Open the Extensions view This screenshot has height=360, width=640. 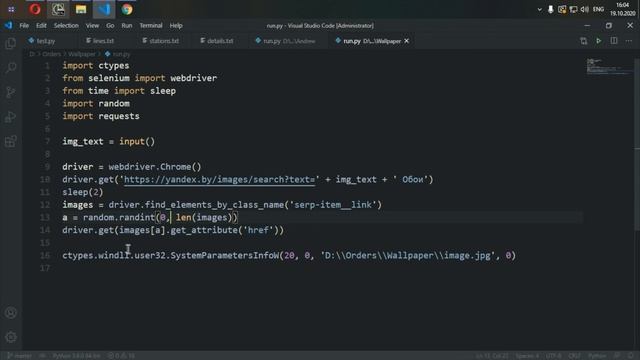point(11,142)
